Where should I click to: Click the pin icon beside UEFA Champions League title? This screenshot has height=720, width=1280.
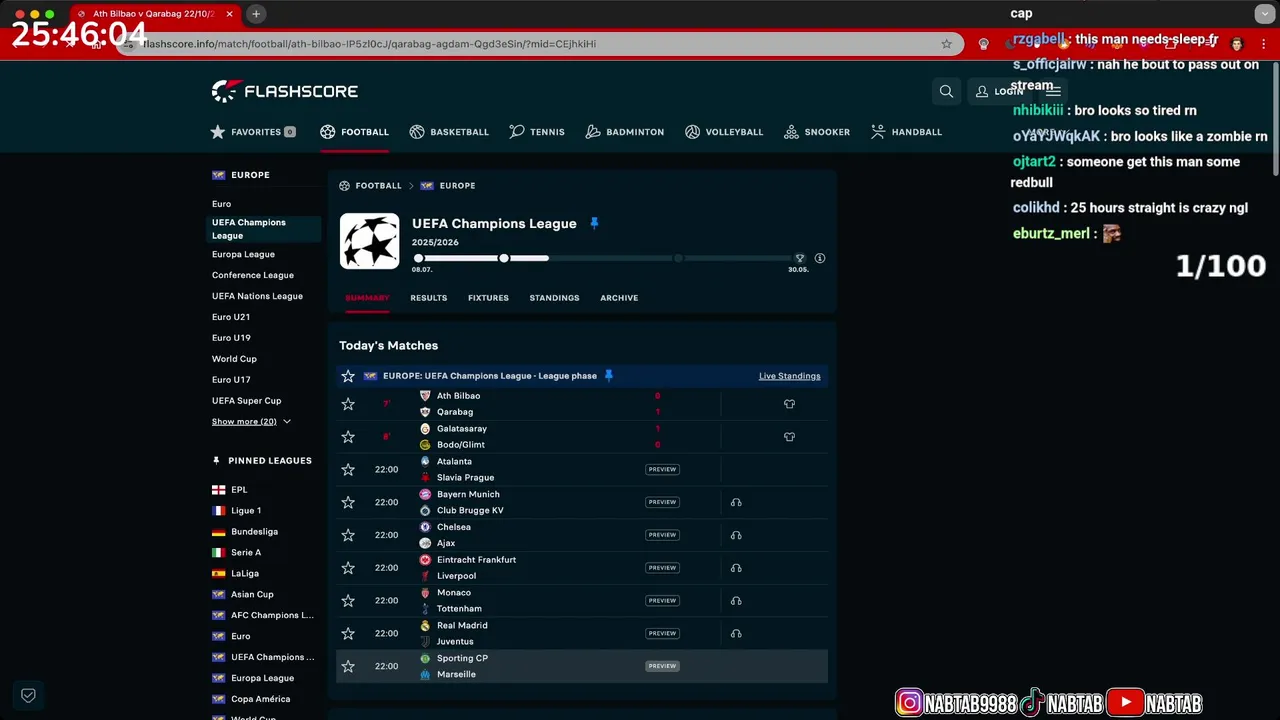click(x=594, y=224)
